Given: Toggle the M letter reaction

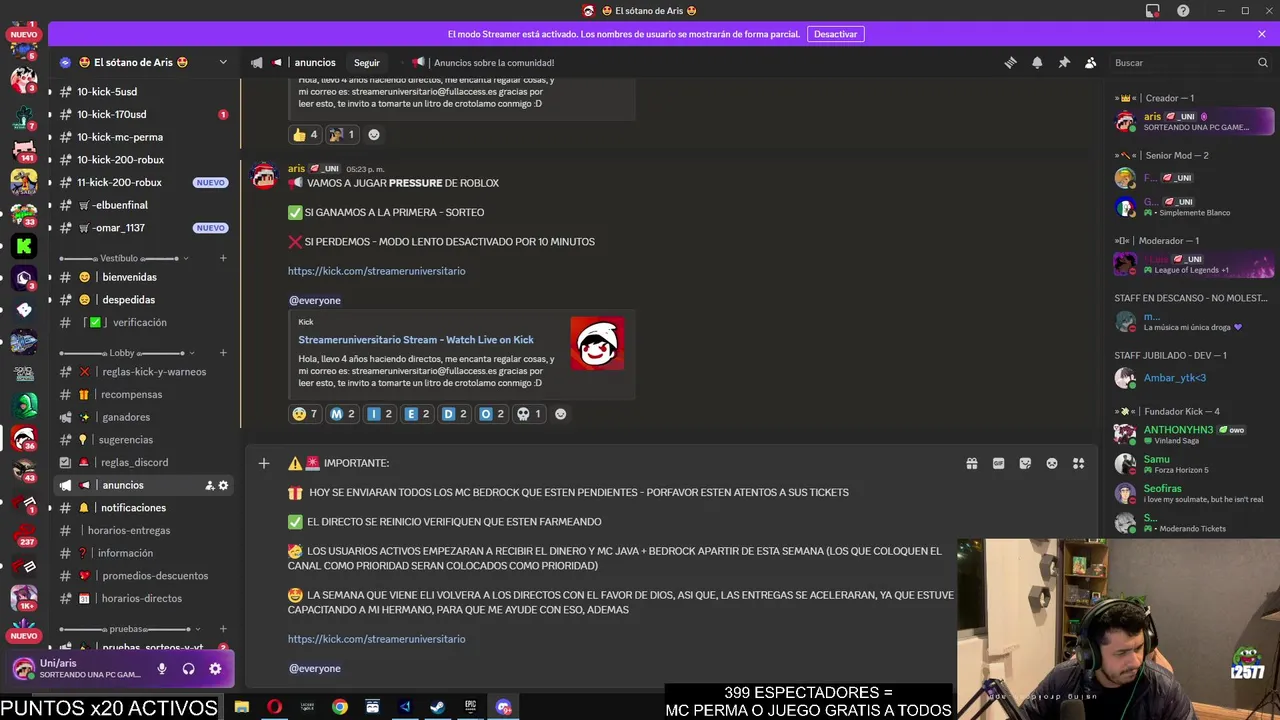Looking at the screenshot, I should (x=342, y=414).
